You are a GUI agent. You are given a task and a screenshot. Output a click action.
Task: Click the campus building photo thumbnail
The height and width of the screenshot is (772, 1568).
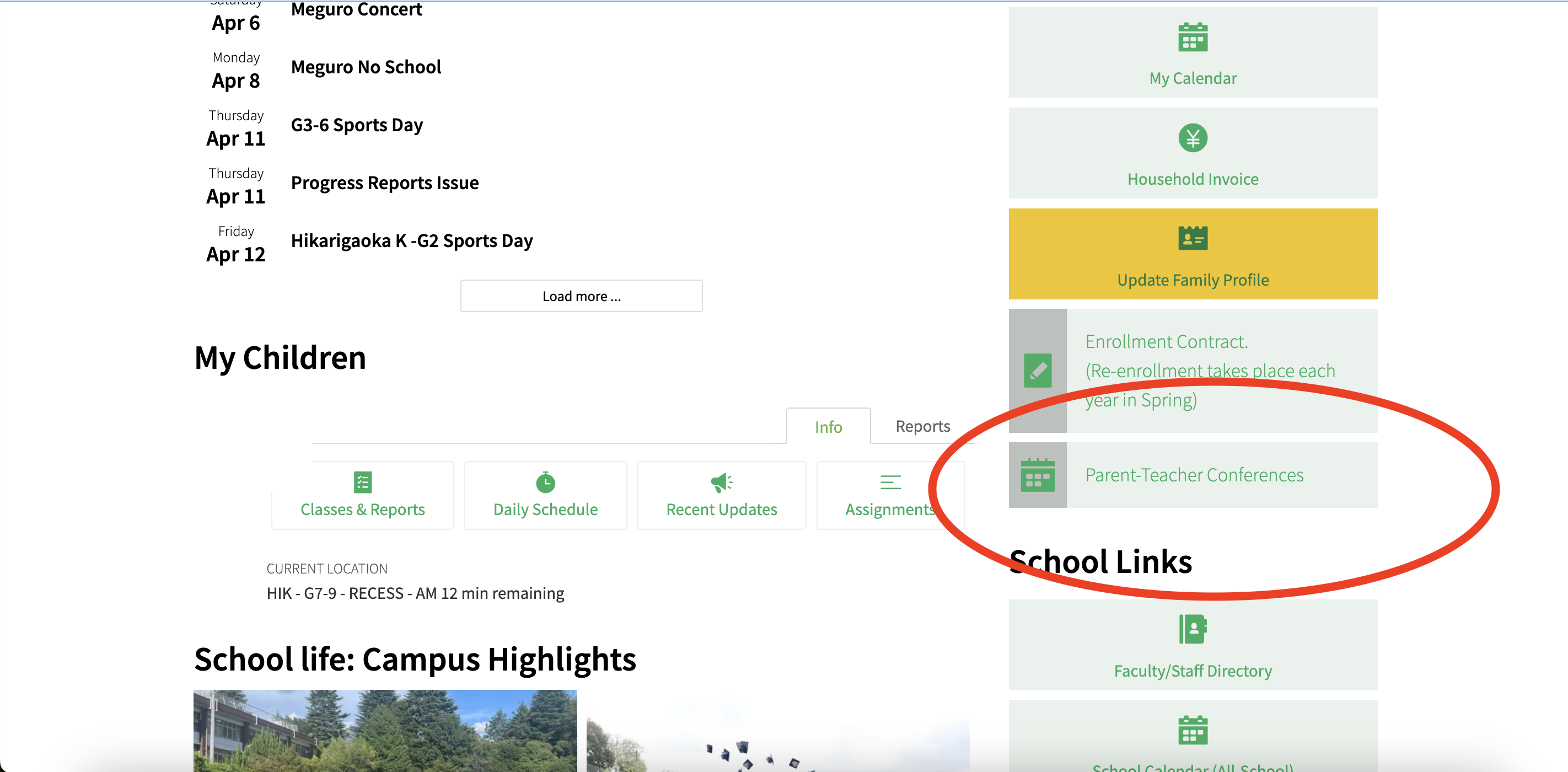tap(385, 731)
